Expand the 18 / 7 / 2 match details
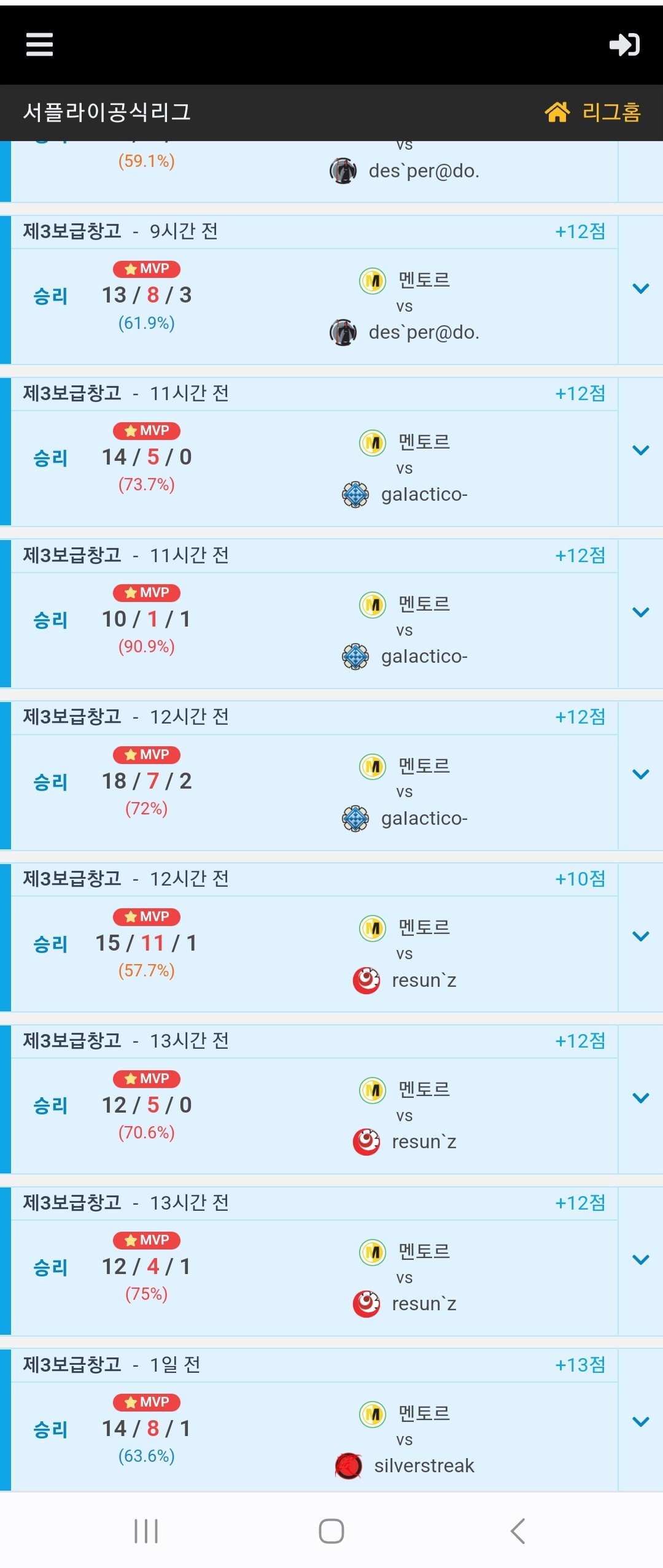The width and height of the screenshot is (663, 1568). (x=640, y=774)
